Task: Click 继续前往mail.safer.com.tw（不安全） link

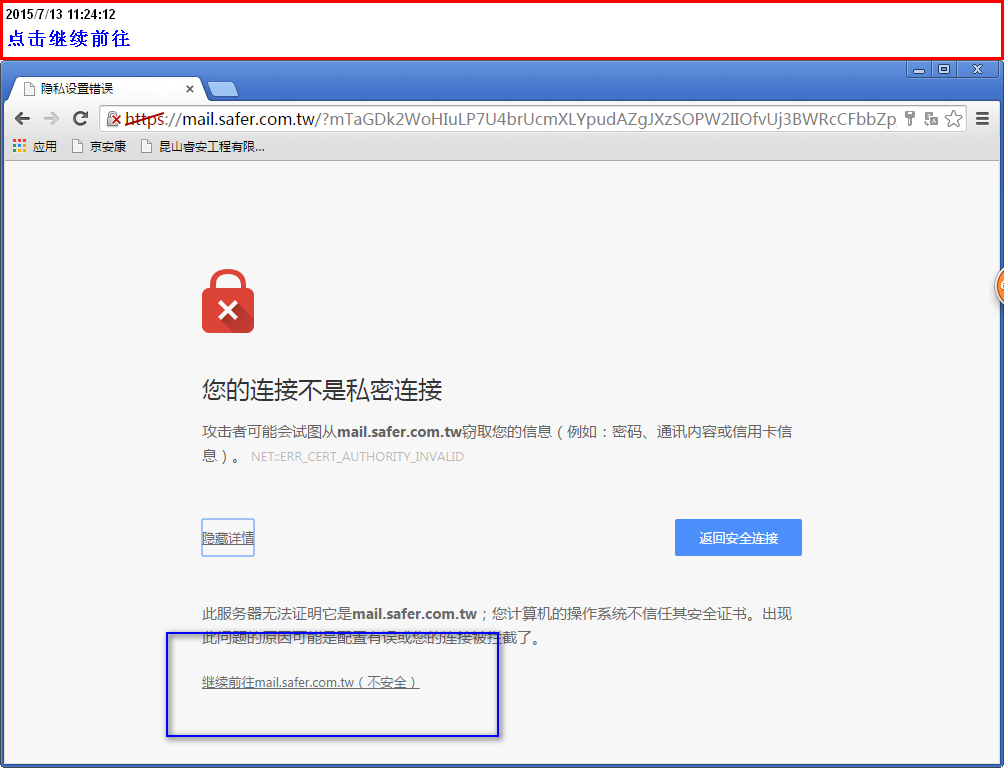Action: click(x=311, y=683)
